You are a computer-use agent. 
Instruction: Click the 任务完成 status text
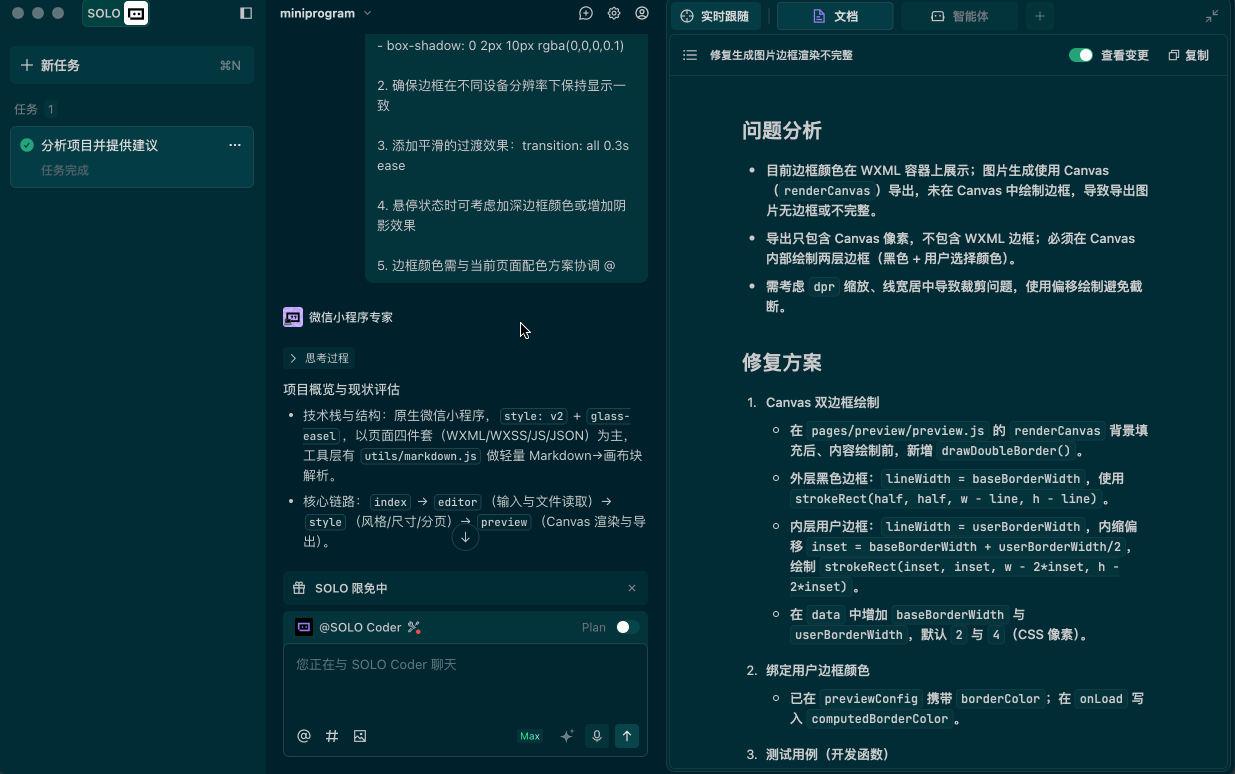point(65,170)
